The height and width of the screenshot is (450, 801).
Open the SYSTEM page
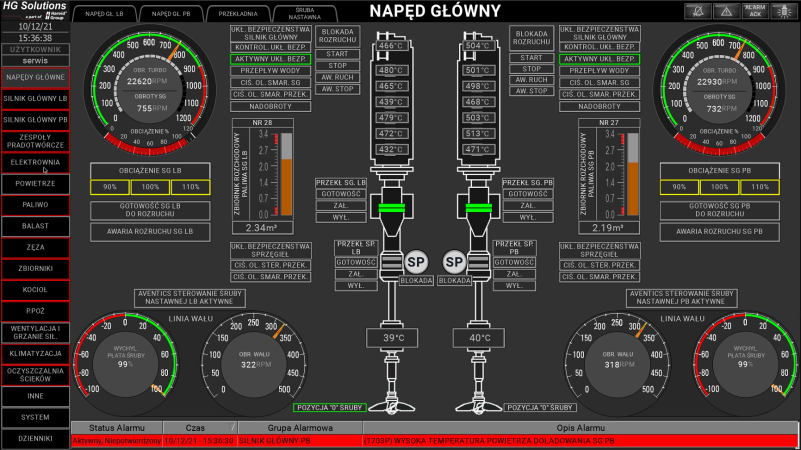35,417
